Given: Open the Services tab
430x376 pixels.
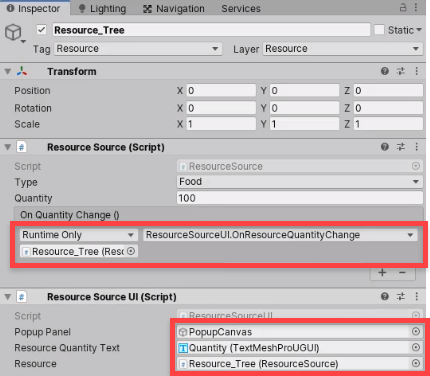Looking at the screenshot, I should point(241,9).
